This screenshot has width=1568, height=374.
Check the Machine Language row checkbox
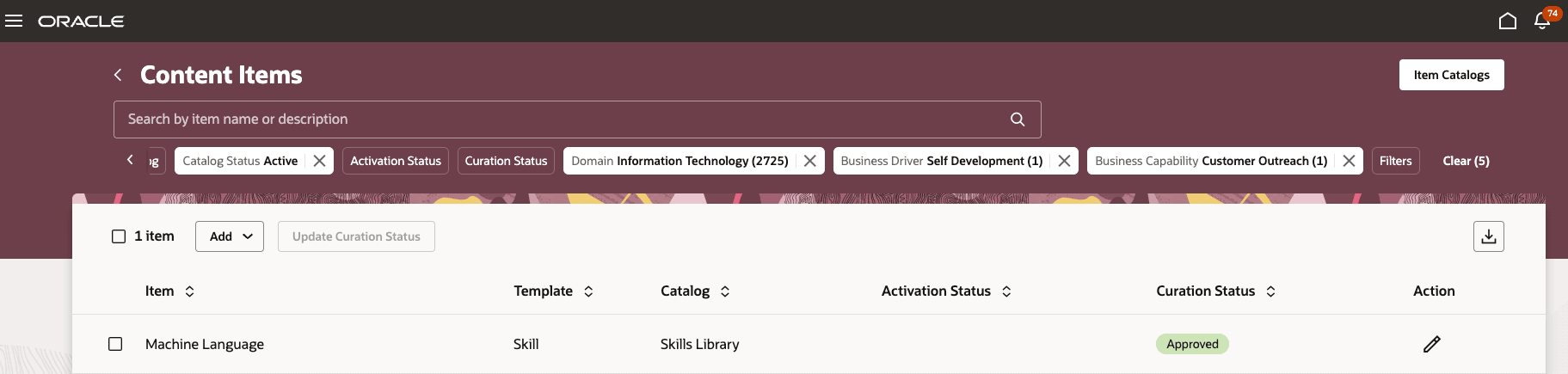point(115,344)
